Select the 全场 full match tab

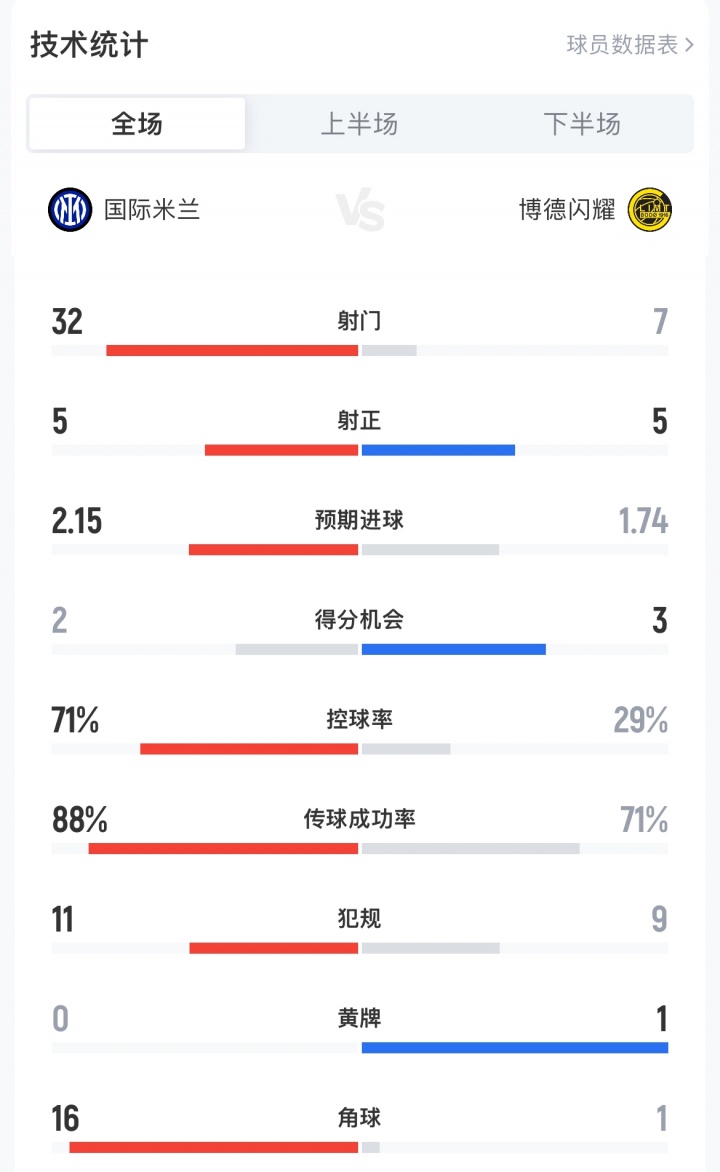click(137, 124)
